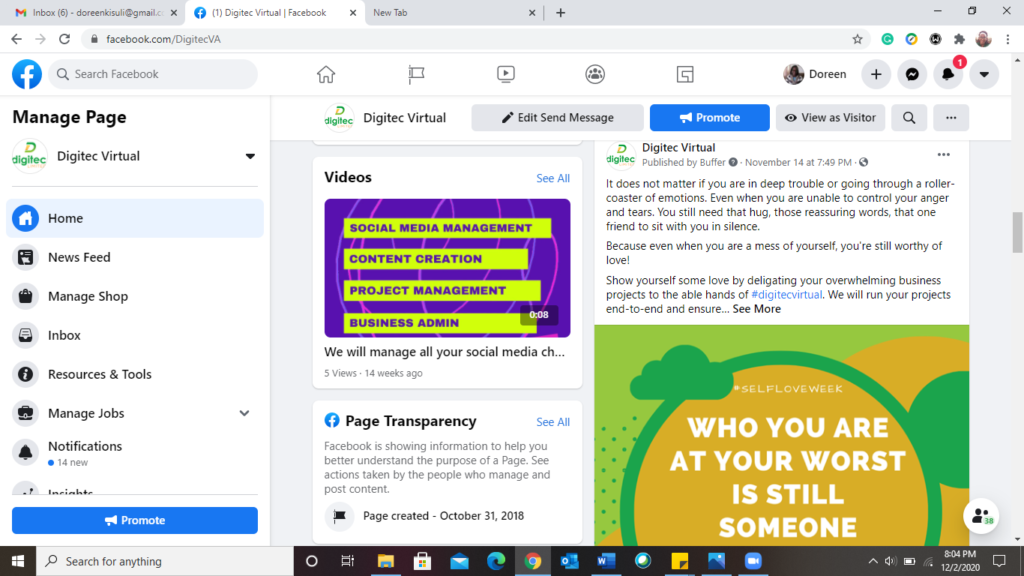Open the Groups icon in top navigation

pyautogui.click(x=595, y=74)
